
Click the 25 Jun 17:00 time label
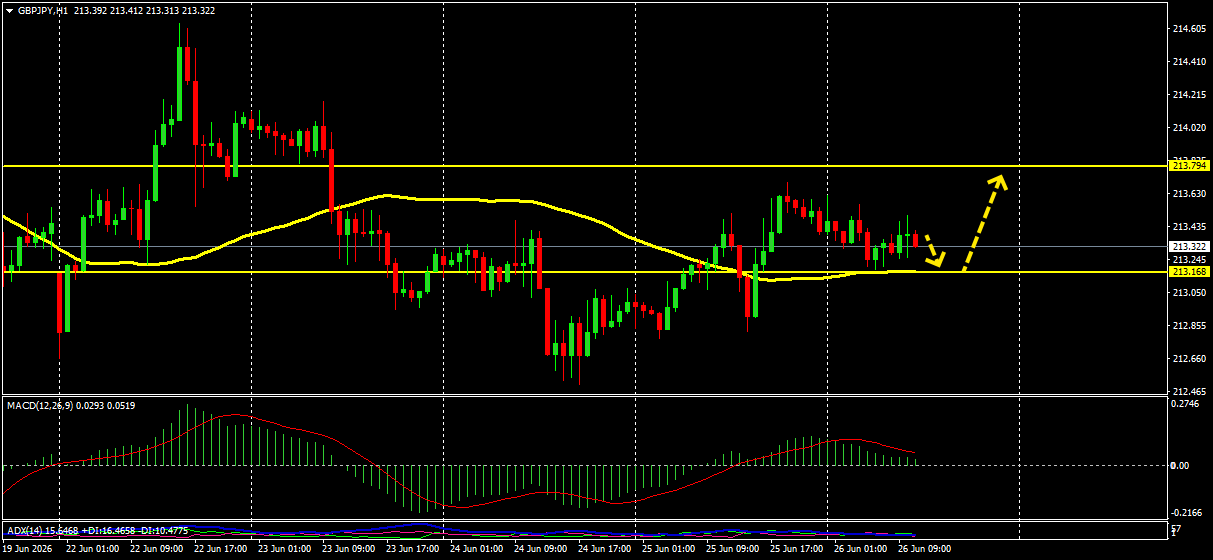tap(796, 549)
